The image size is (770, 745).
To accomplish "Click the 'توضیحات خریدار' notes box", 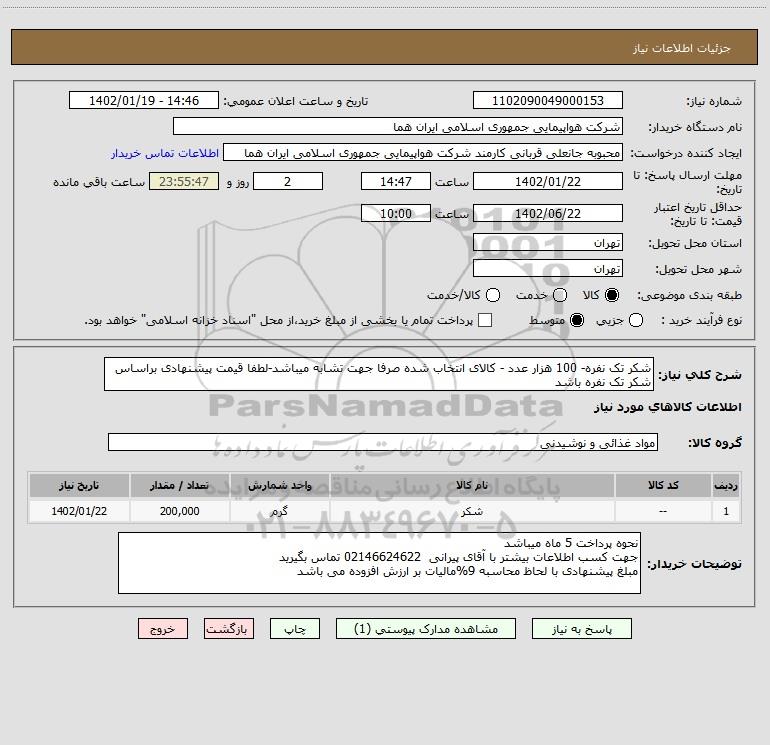I will 379,563.
